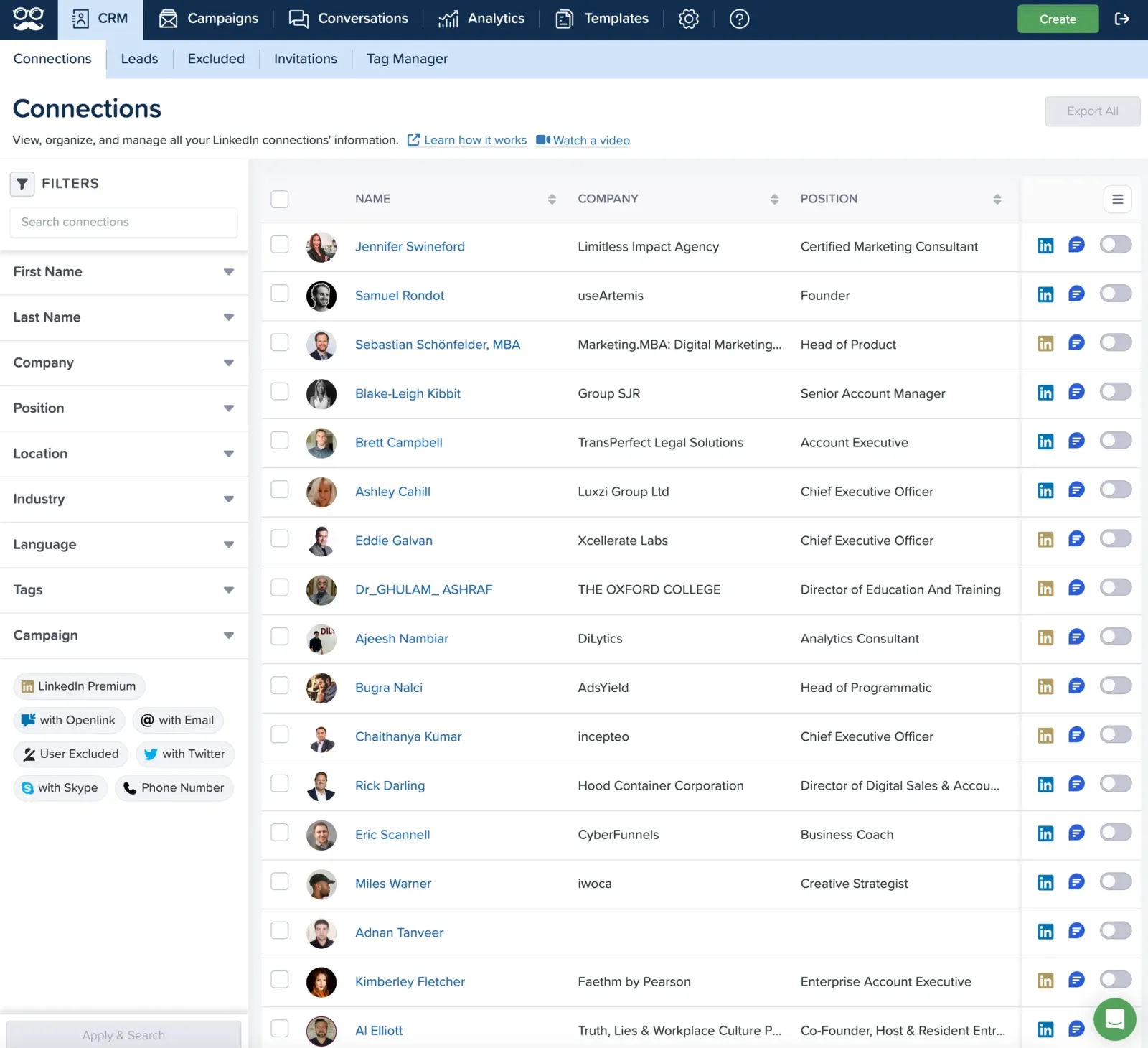1148x1048 pixels.
Task: Open the help question mark icon
Action: click(x=739, y=19)
